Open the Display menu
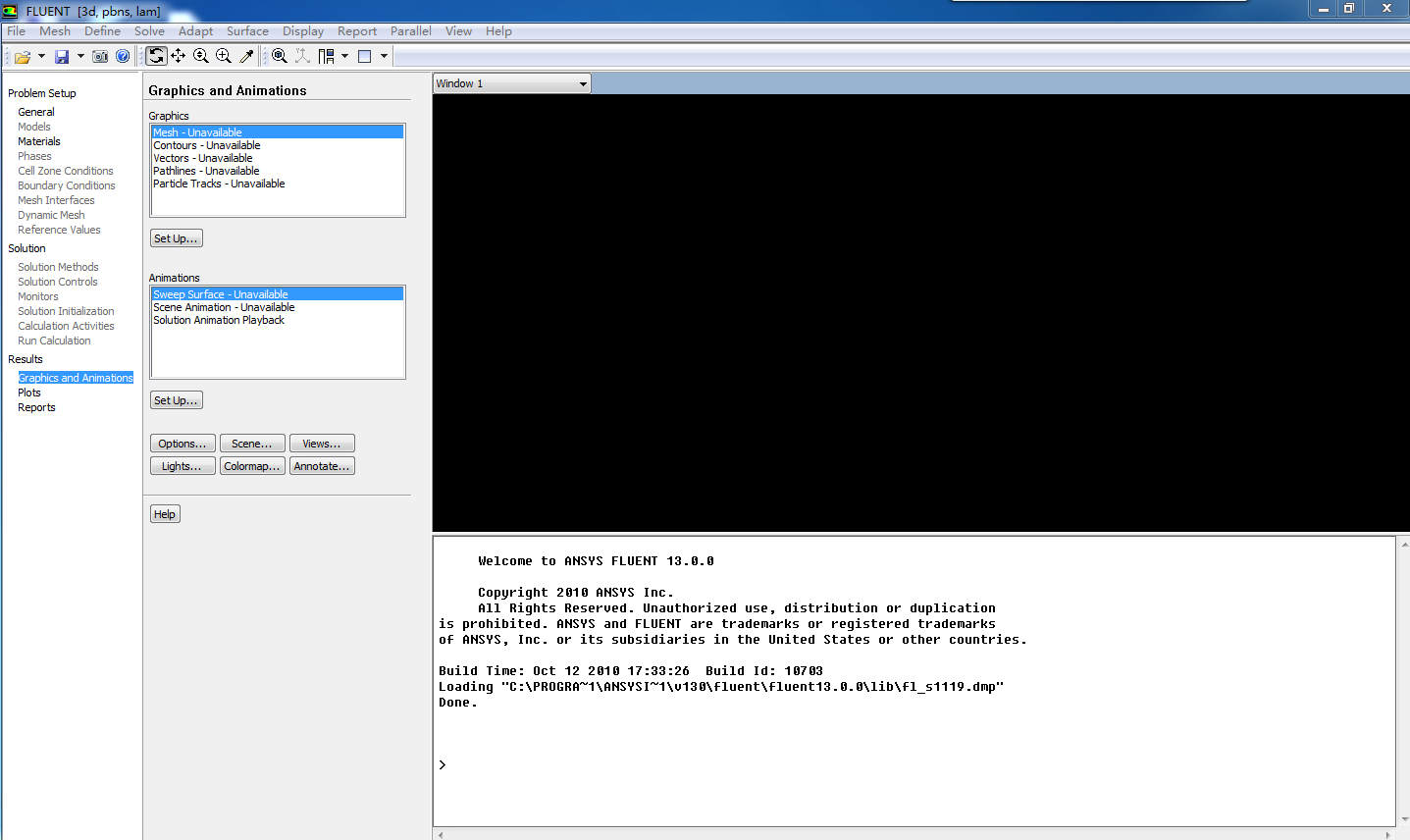 (x=303, y=31)
